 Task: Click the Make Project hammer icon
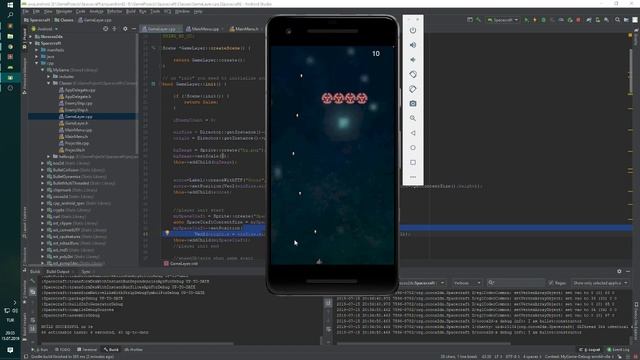pos(478,20)
